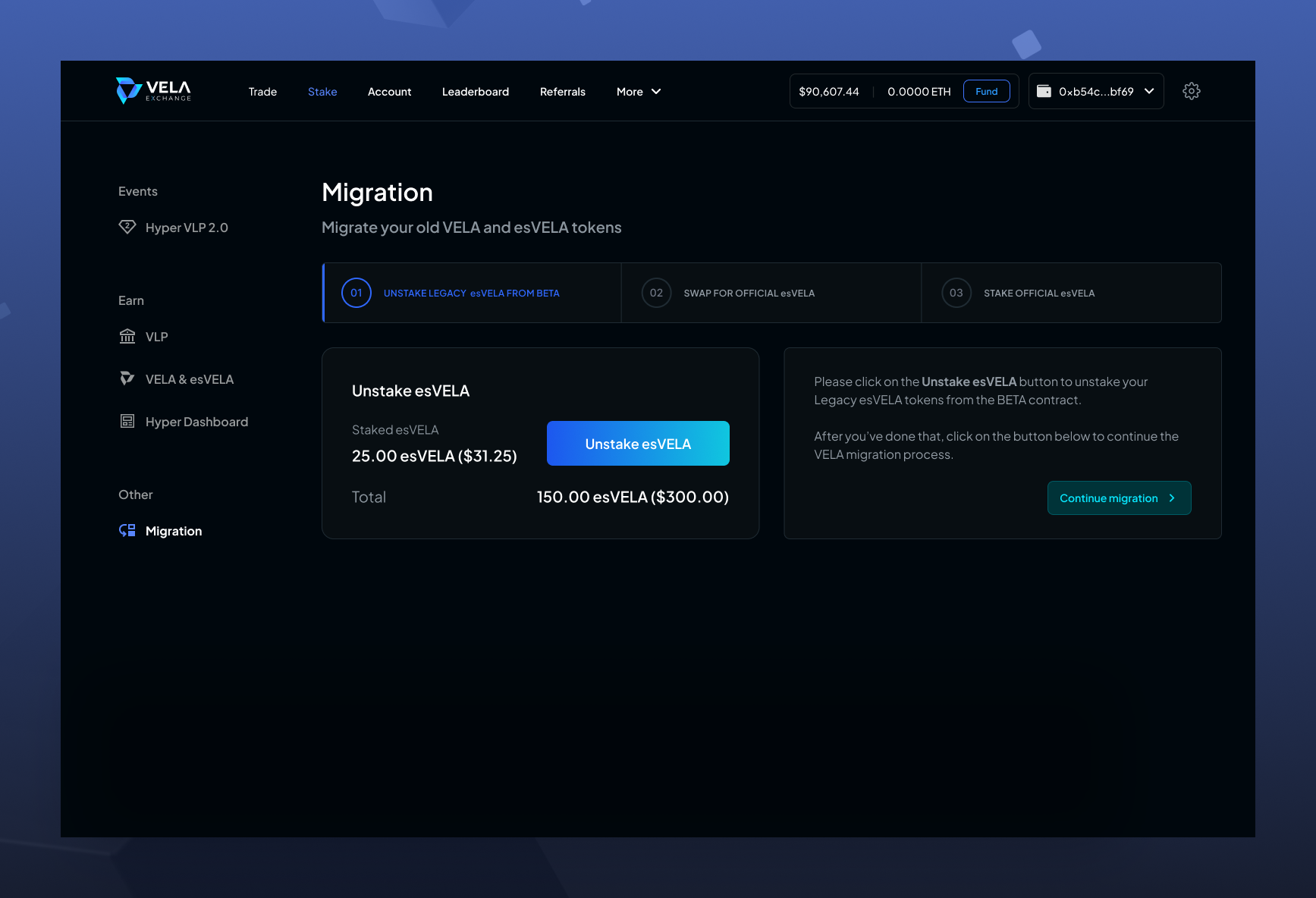Open the Leaderboard page
This screenshot has width=1316, height=898.
(476, 91)
